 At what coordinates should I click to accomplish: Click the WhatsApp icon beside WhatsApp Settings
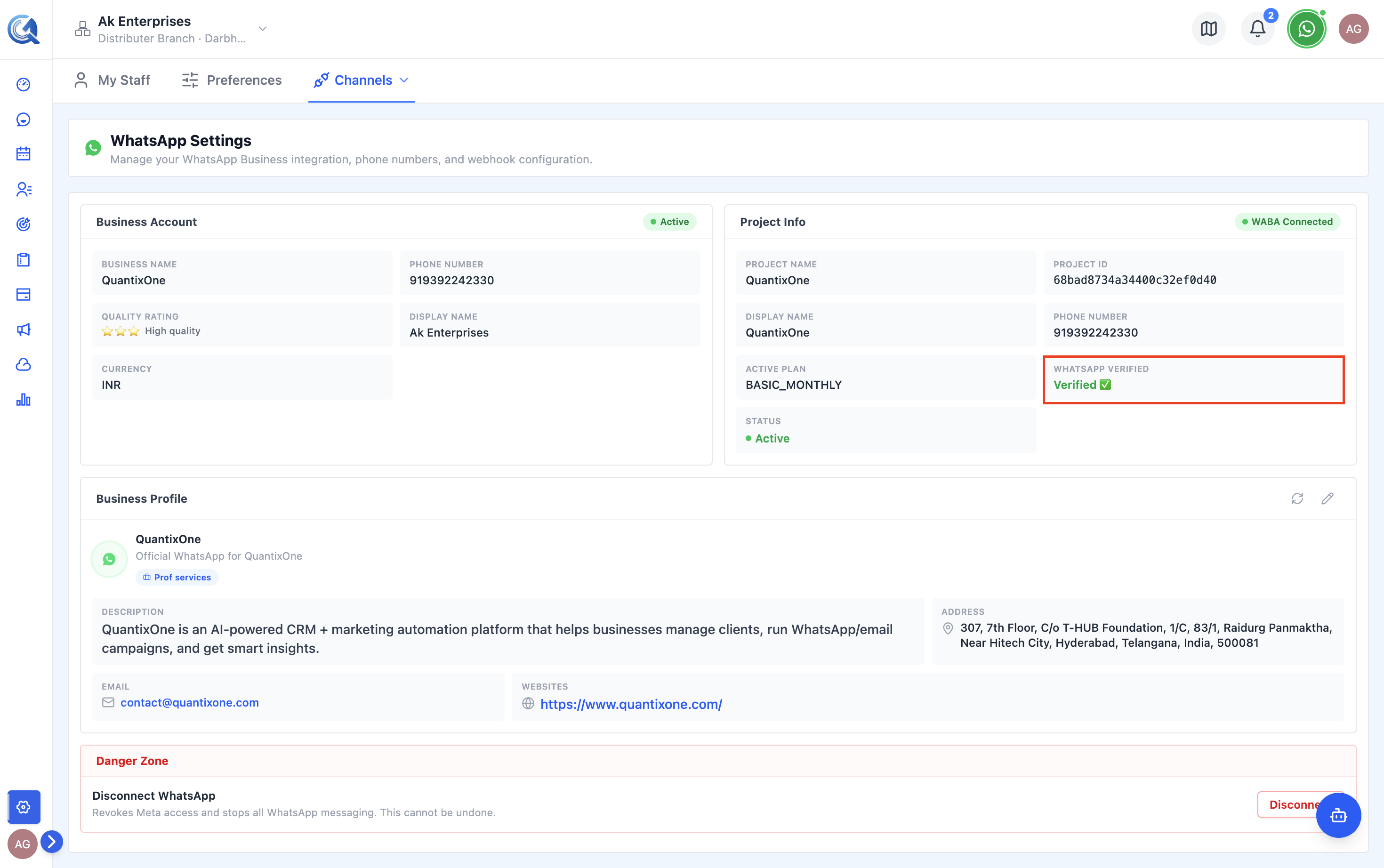(x=93, y=148)
